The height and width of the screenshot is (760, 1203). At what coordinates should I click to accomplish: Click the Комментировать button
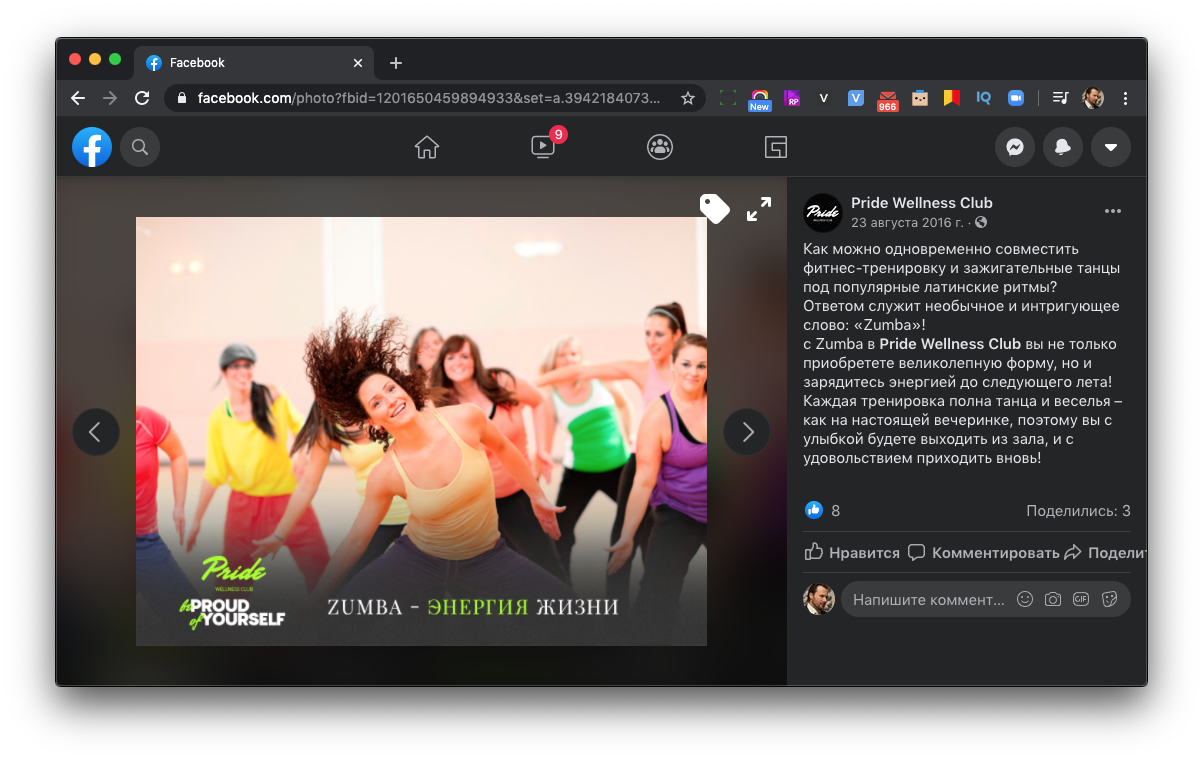984,552
